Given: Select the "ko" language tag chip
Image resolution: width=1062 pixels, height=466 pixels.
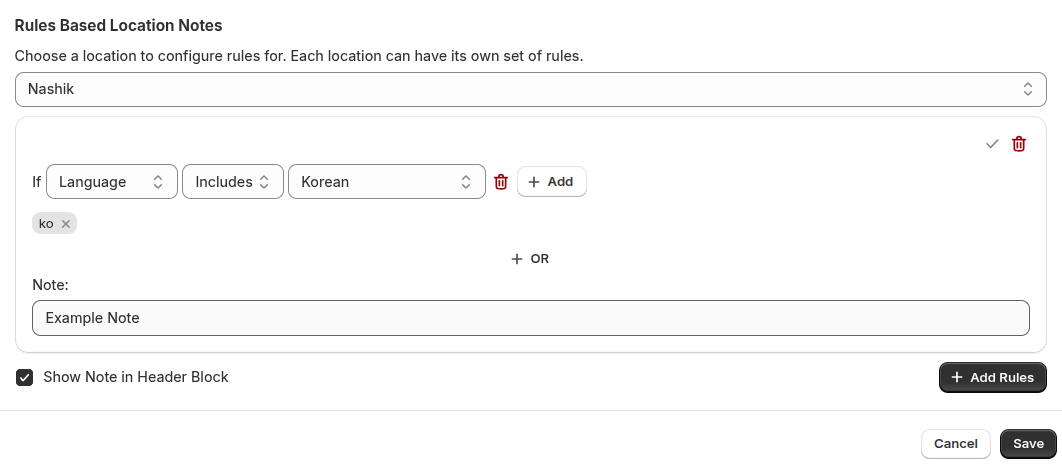Looking at the screenshot, I should [x=46, y=224].
